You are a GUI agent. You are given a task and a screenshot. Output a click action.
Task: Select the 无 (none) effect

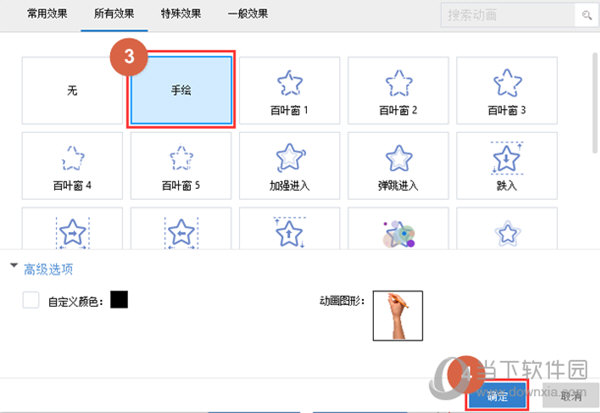72,90
